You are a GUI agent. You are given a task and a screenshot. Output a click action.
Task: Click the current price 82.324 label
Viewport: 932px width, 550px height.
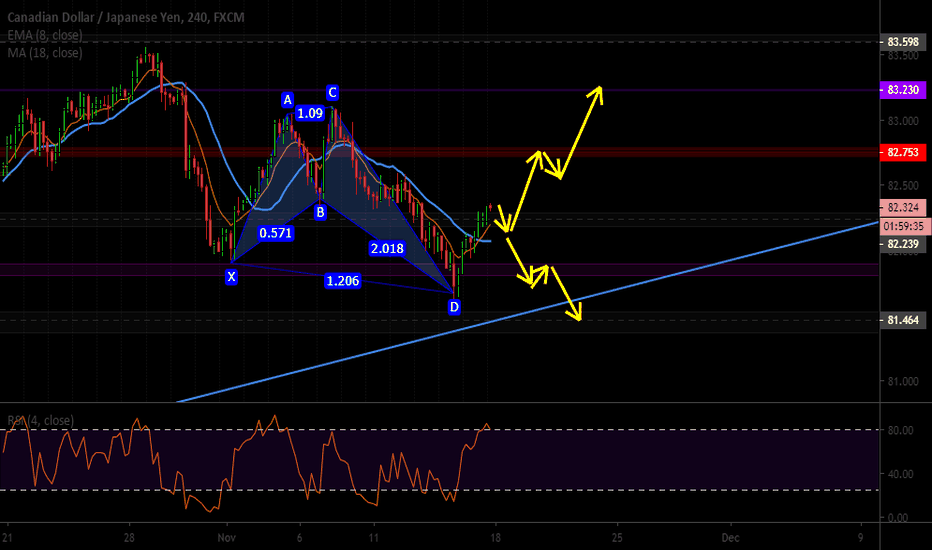[x=903, y=208]
